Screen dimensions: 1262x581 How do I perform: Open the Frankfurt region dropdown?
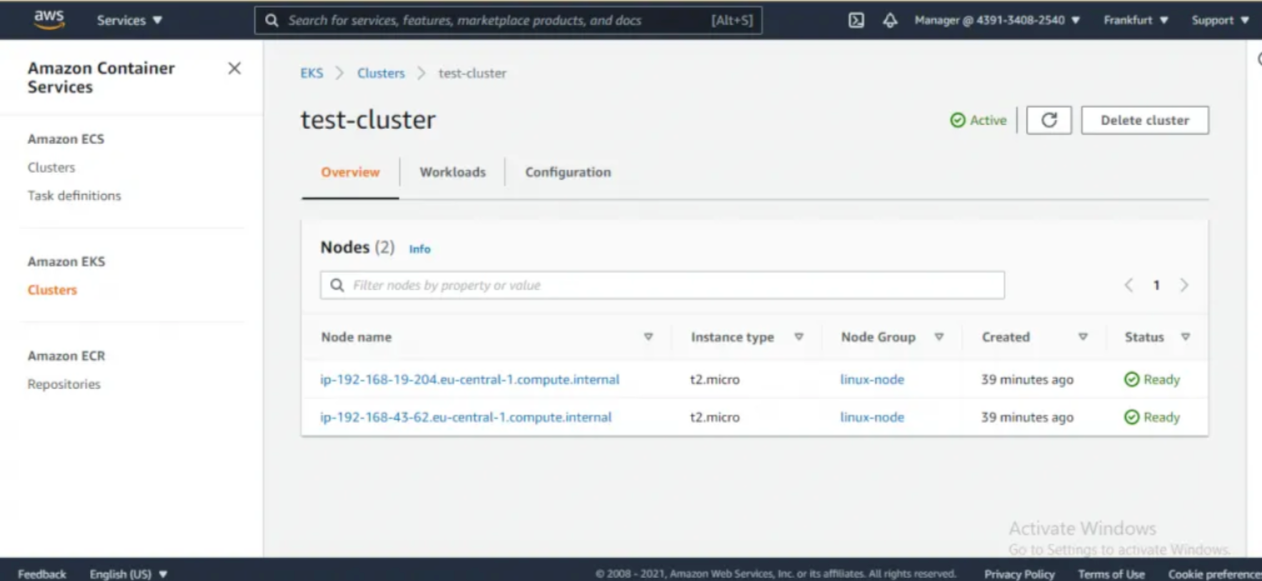tap(1135, 20)
